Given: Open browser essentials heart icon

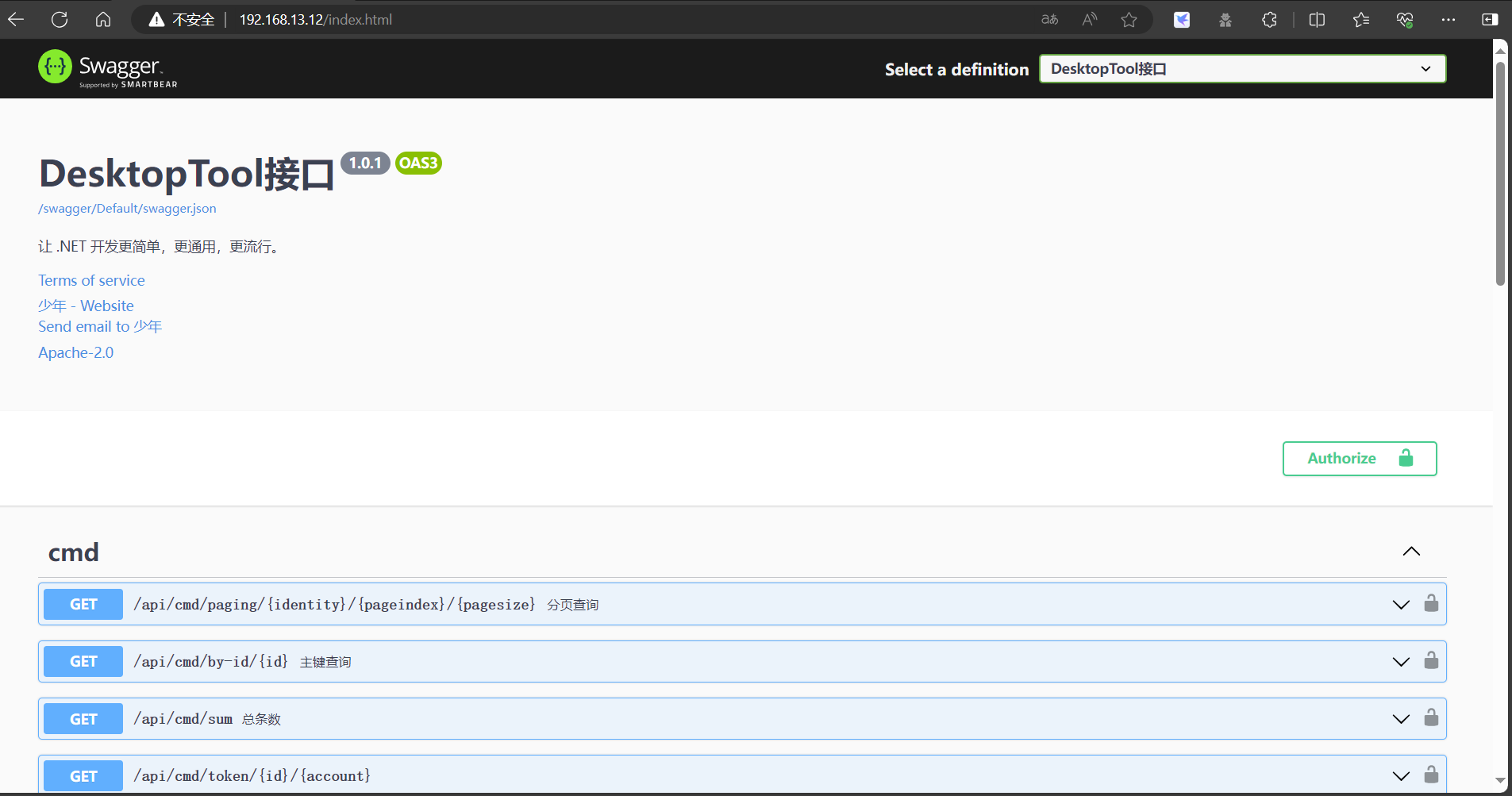Looking at the screenshot, I should 1405,20.
